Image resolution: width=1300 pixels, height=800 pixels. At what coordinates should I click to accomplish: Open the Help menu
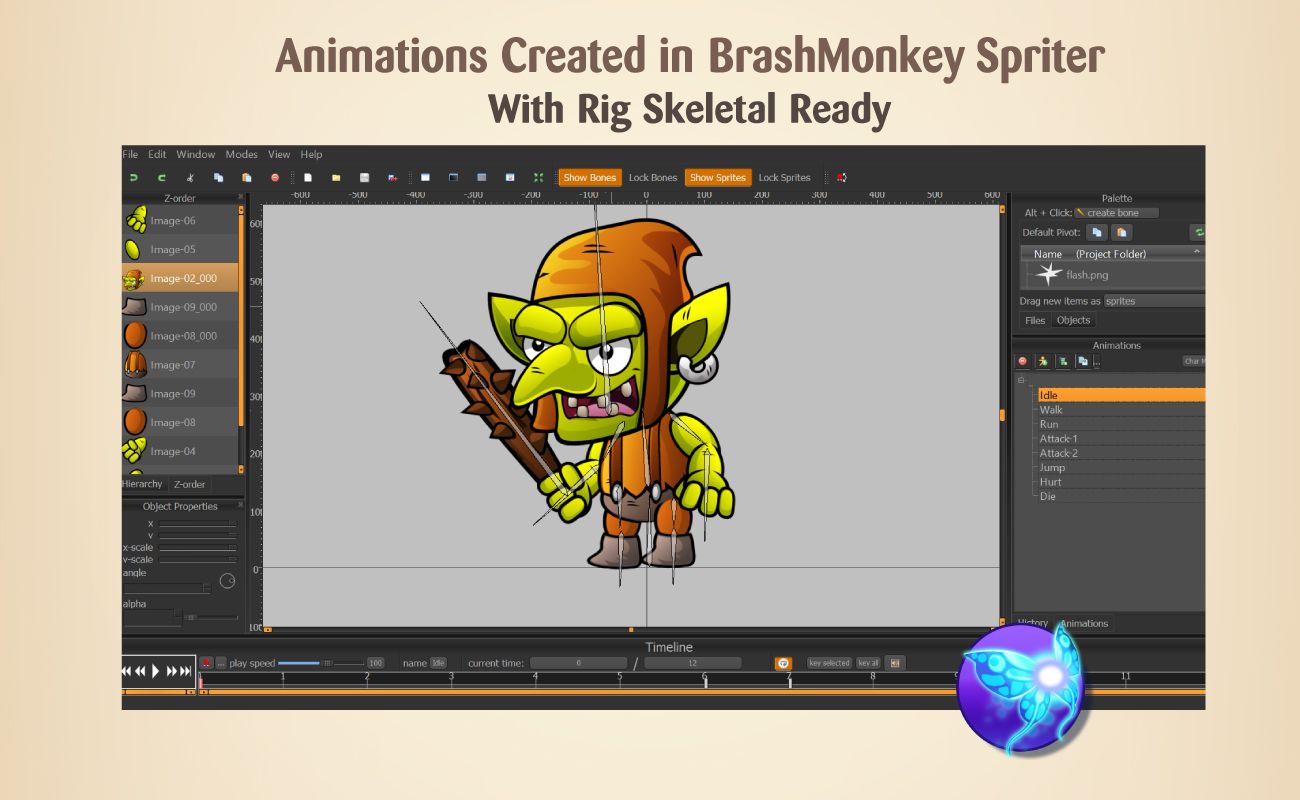[x=312, y=155]
